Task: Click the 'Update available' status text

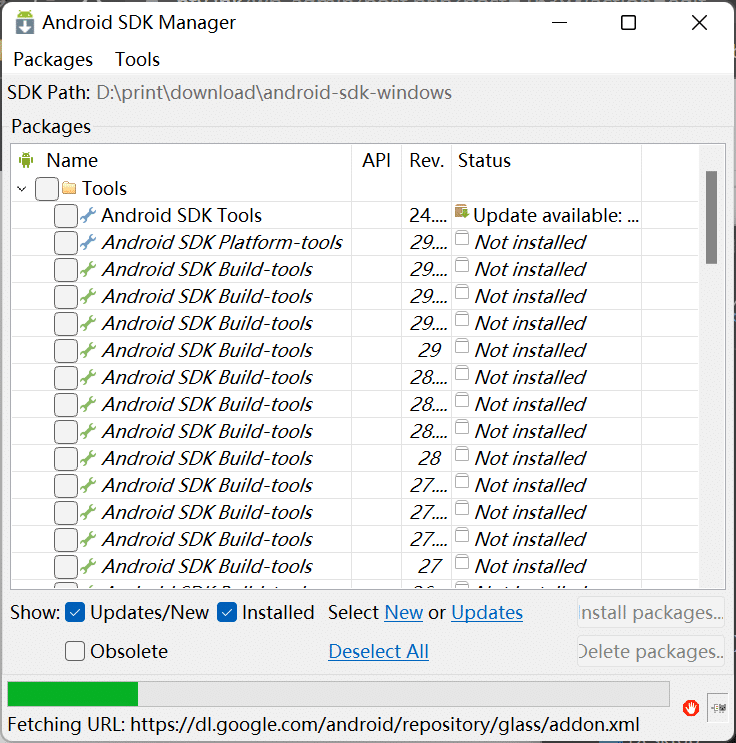Action: (556, 216)
